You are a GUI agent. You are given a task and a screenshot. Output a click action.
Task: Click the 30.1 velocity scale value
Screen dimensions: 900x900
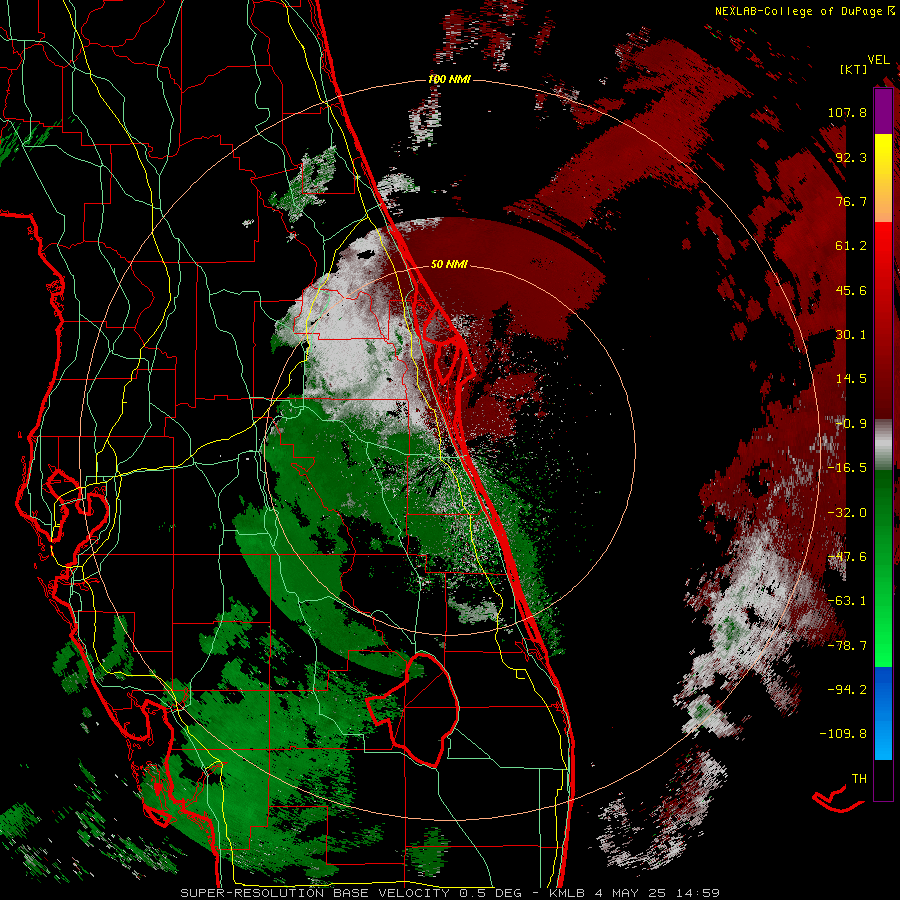coord(851,335)
